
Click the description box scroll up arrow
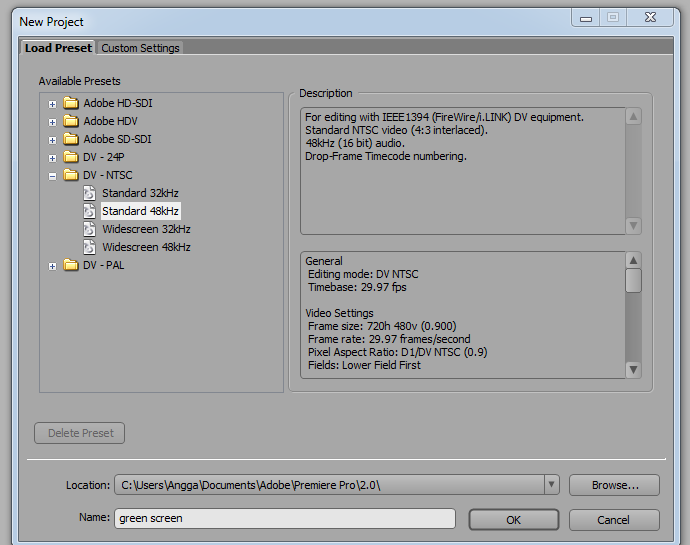click(633, 117)
